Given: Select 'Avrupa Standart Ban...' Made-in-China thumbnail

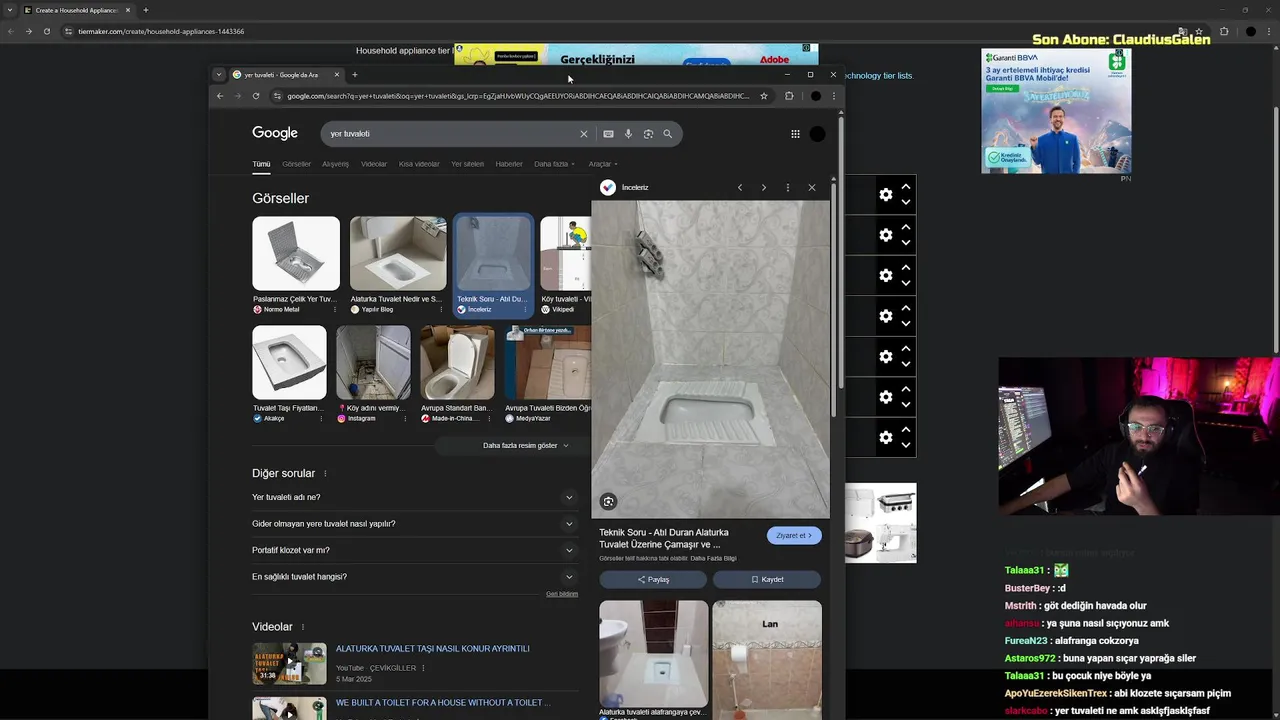Looking at the screenshot, I should (457, 363).
